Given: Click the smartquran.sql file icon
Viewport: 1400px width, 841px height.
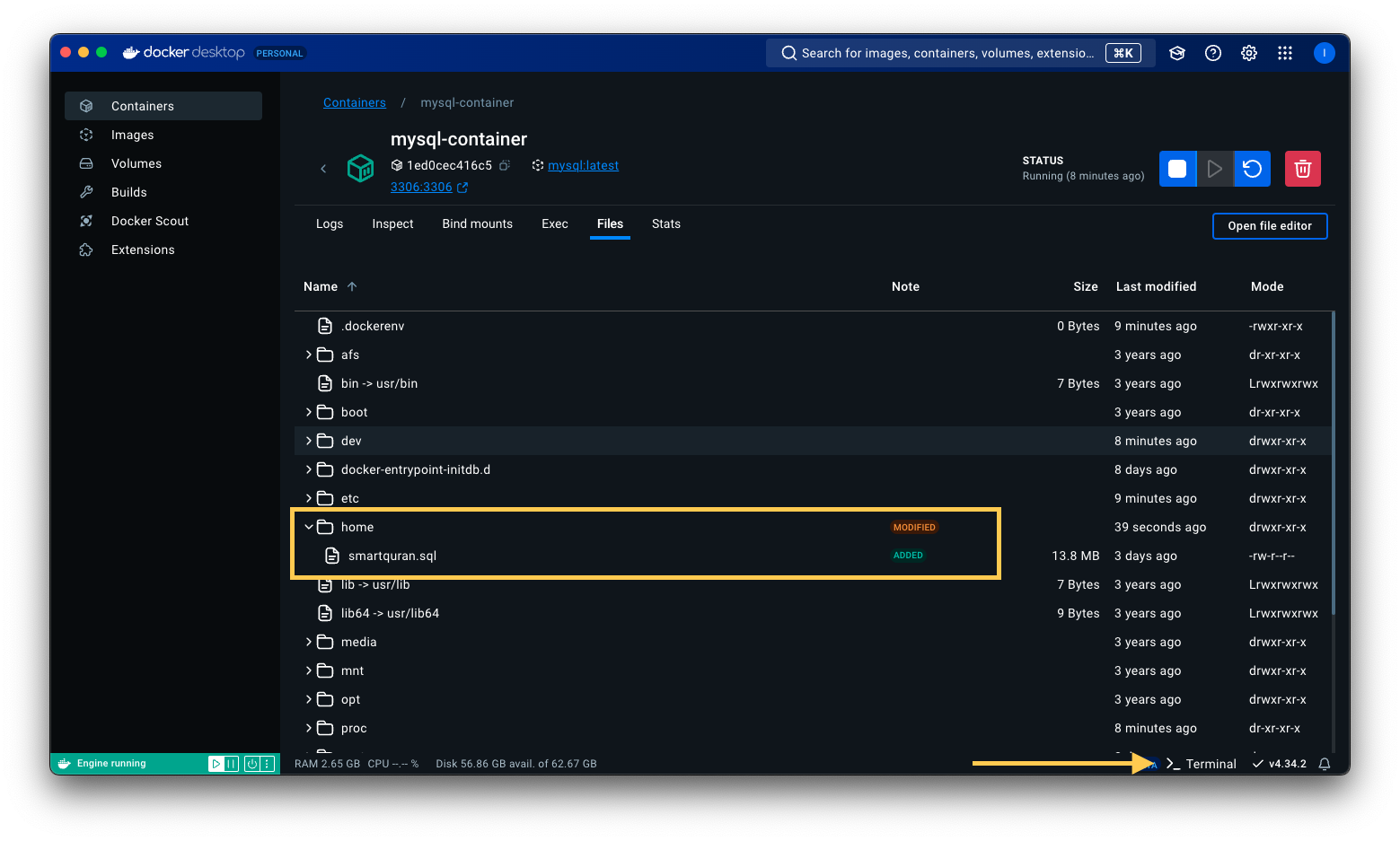Looking at the screenshot, I should click(x=332, y=556).
